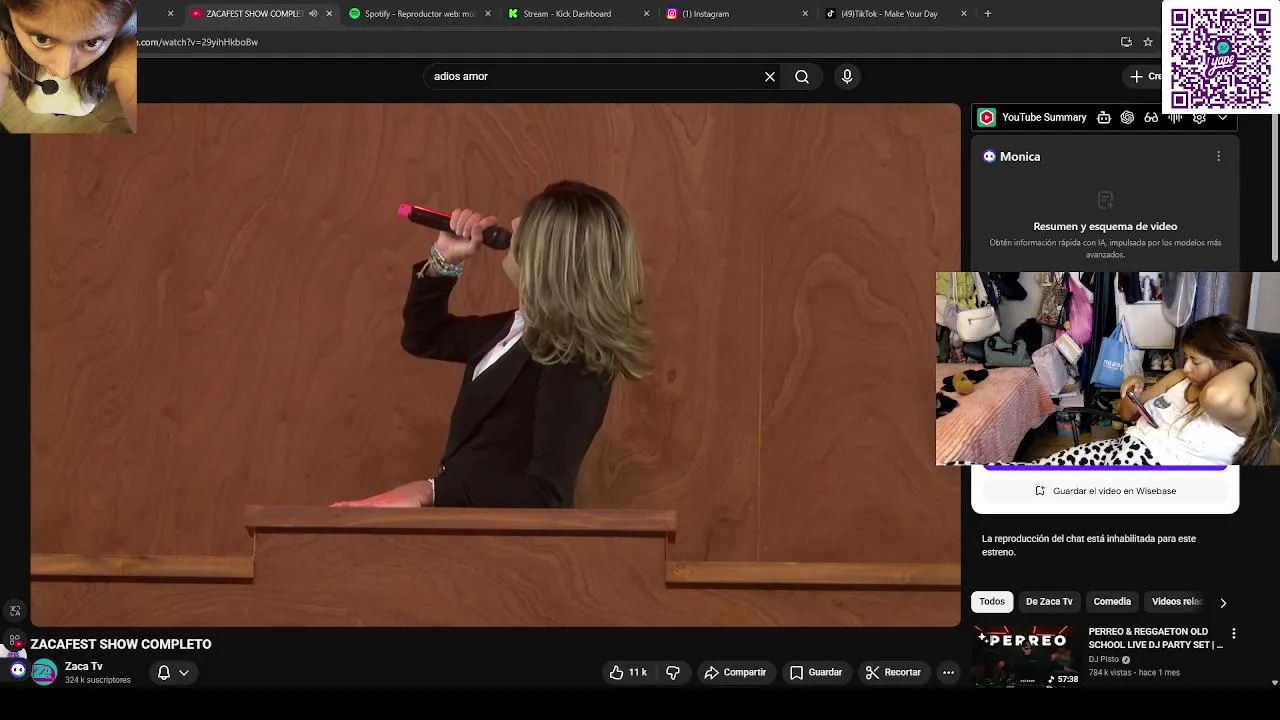Click the Monica logo in side panel
1280x720 pixels.
click(990, 156)
